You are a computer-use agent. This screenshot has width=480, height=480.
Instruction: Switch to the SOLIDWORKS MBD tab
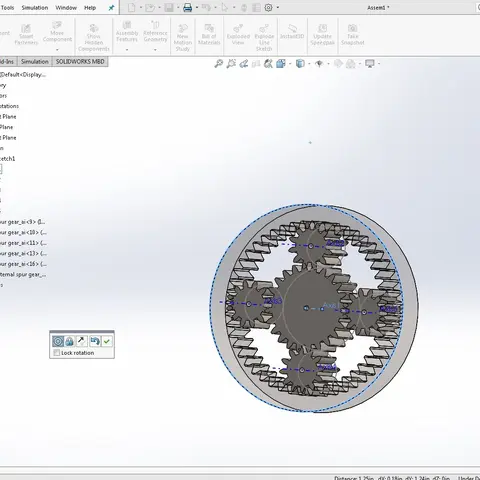pos(80,61)
